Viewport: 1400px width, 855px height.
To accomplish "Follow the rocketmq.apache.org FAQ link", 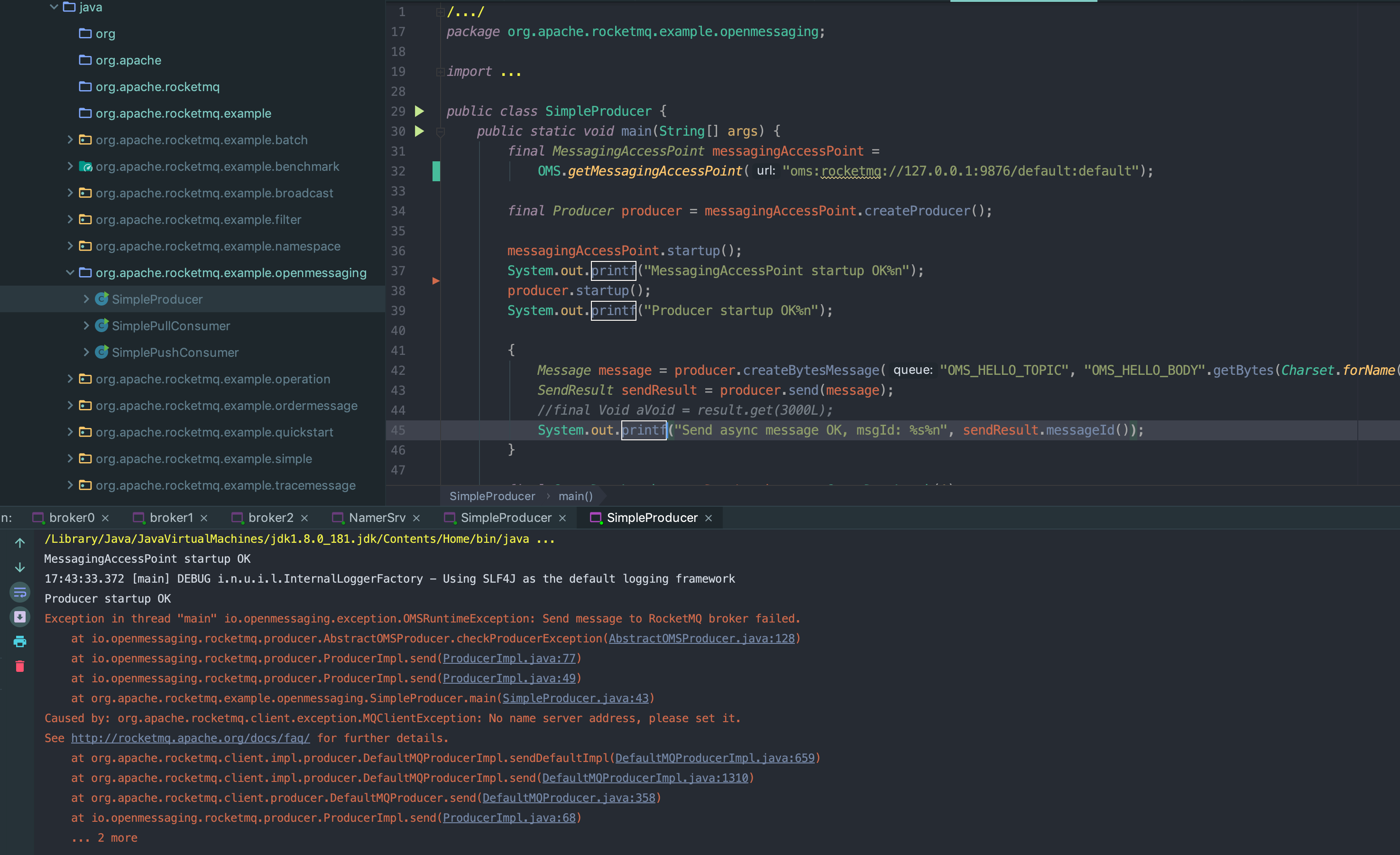I will coord(190,738).
